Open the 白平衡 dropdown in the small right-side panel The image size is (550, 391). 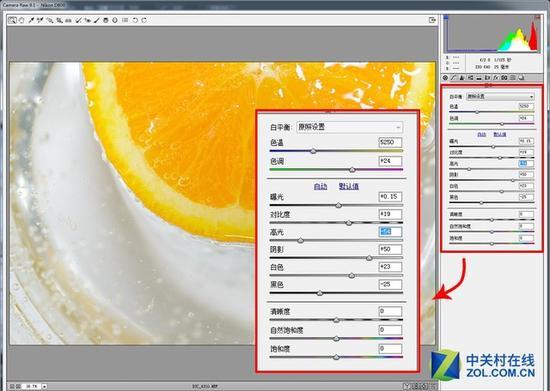500,96
